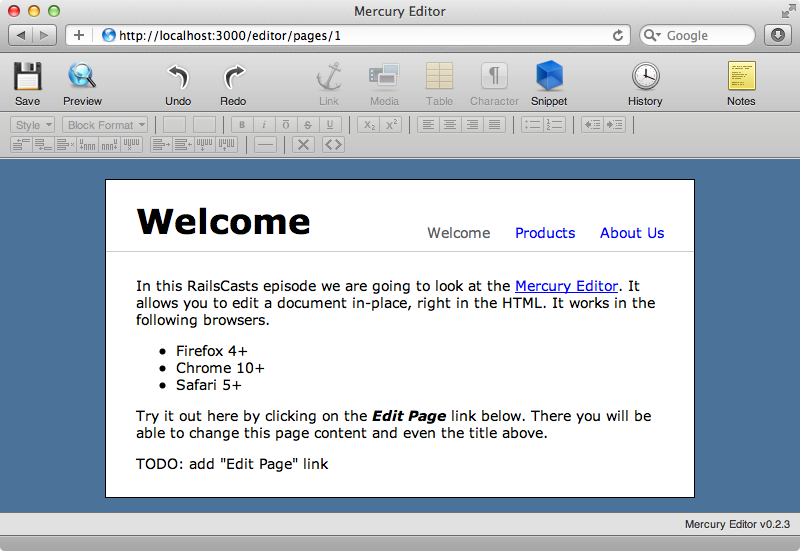Insert a link using the anchor icon
This screenshot has width=800, height=551.
329,84
